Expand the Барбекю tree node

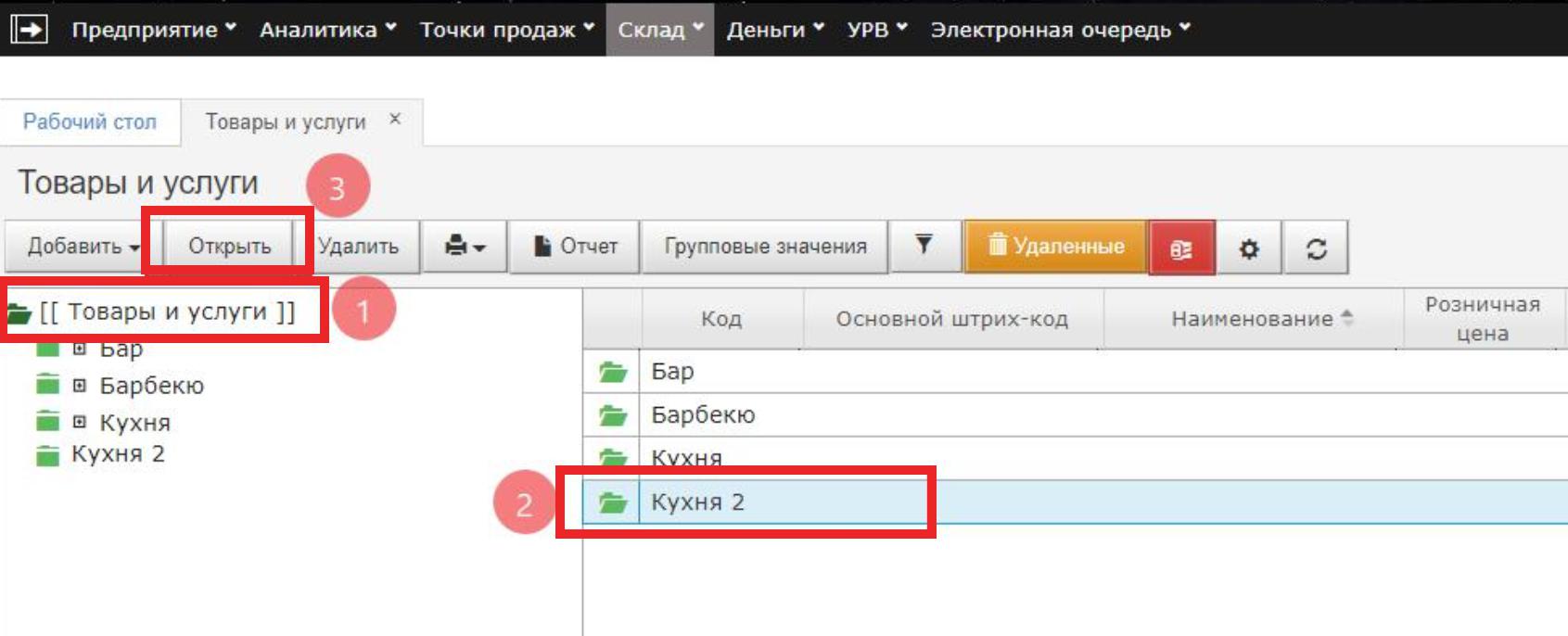(x=80, y=386)
